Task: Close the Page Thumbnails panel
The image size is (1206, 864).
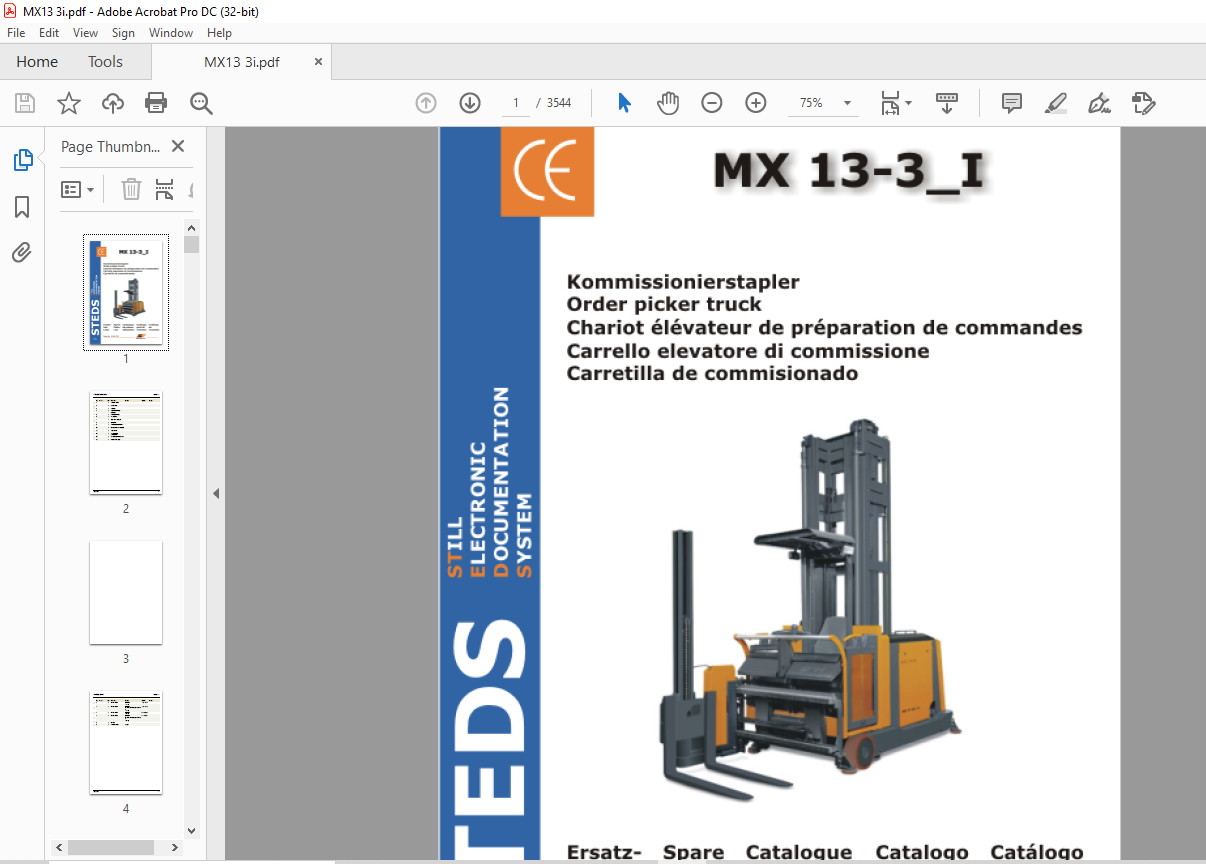Action: 178,146
